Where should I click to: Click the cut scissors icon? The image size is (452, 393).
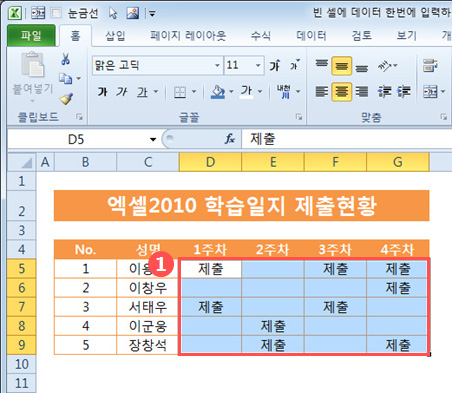(65, 59)
